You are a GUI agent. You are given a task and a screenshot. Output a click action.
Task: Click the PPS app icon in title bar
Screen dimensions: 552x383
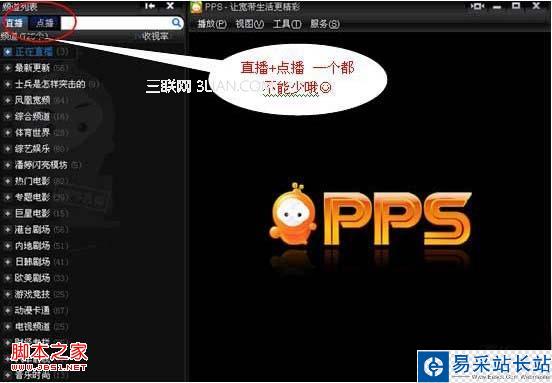(196, 7)
